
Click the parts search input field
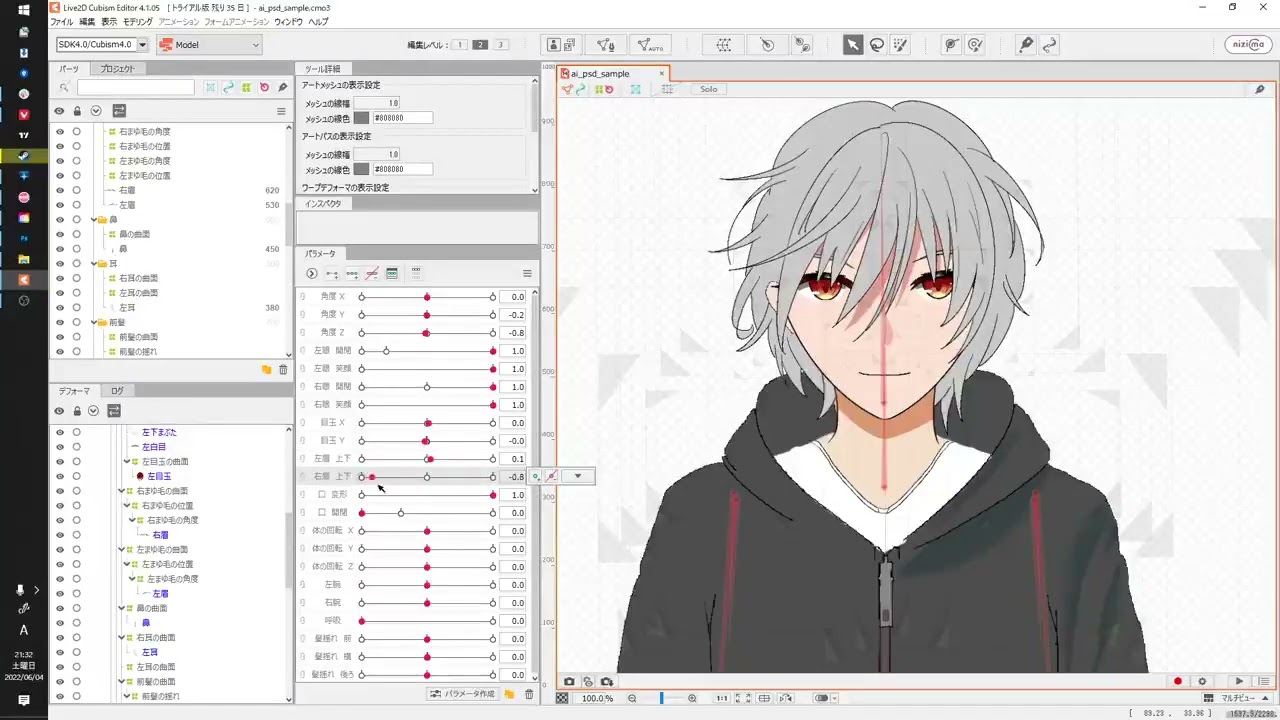tap(136, 88)
